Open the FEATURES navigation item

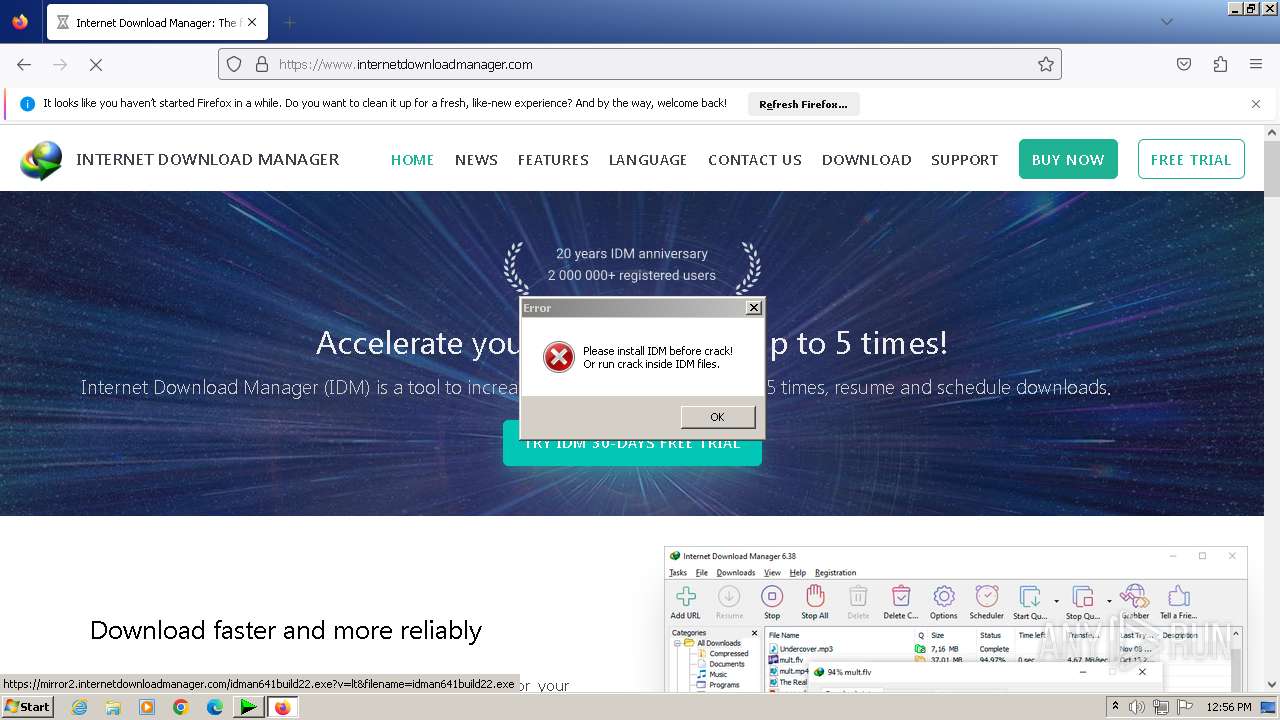pos(553,160)
